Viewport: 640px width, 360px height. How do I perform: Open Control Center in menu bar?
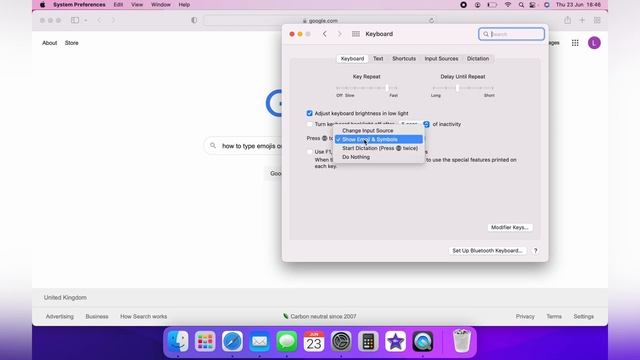(x=533, y=5)
